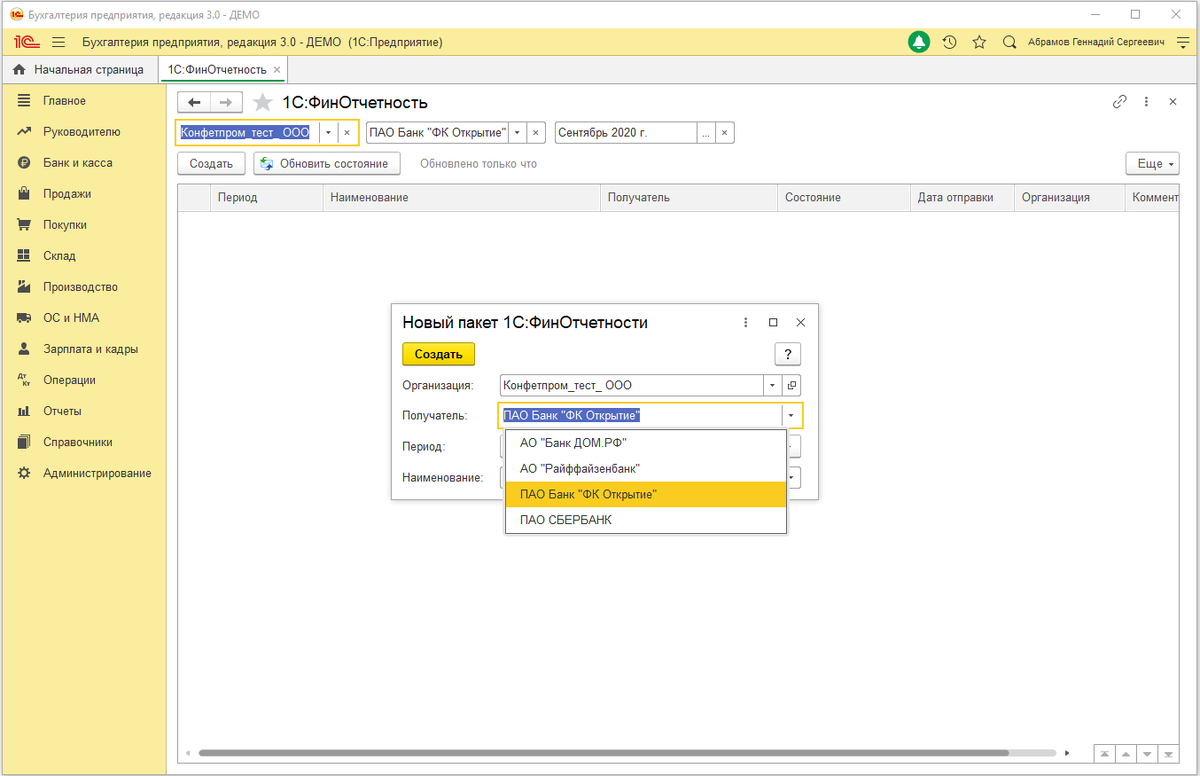The width and height of the screenshot is (1200, 776).
Task: Open Производство section
Action: tap(83, 287)
